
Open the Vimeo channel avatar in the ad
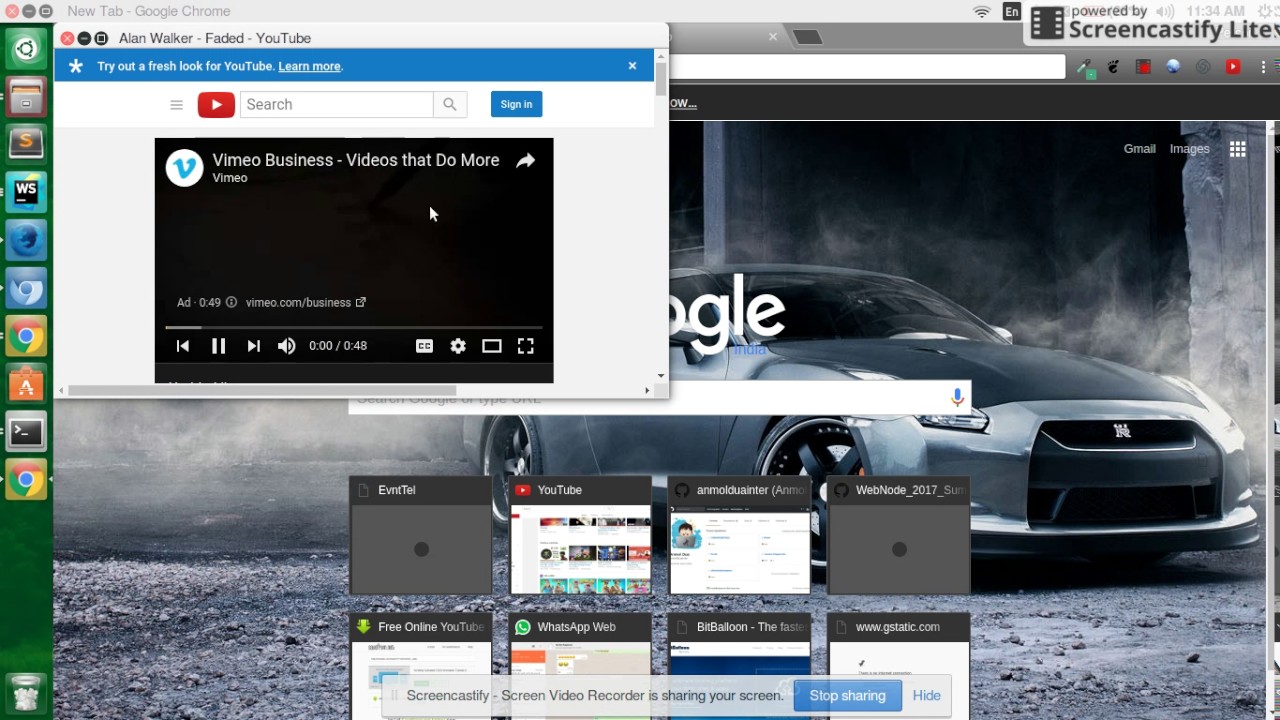184,168
